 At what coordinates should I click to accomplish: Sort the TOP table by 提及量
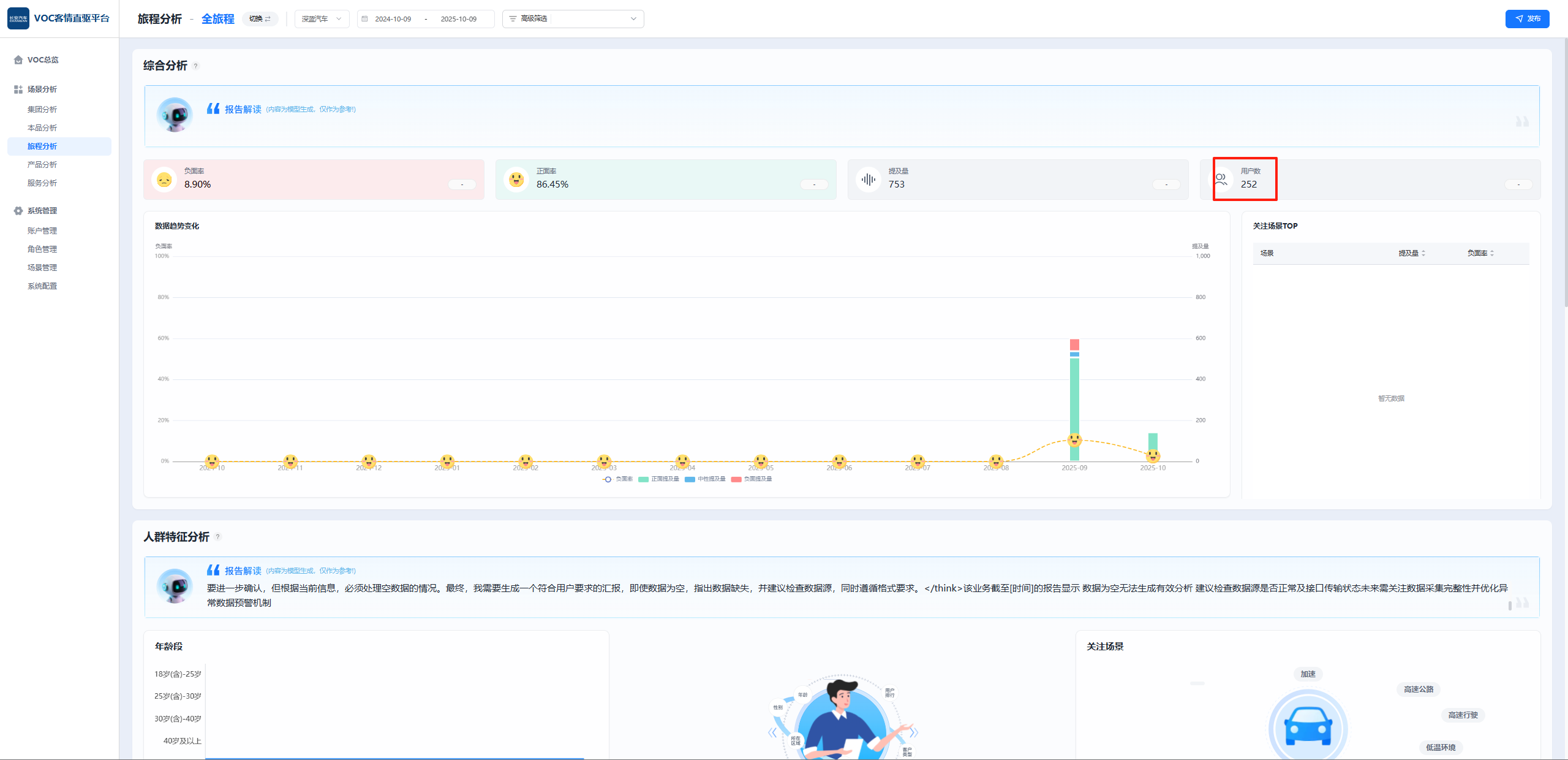(x=1412, y=253)
